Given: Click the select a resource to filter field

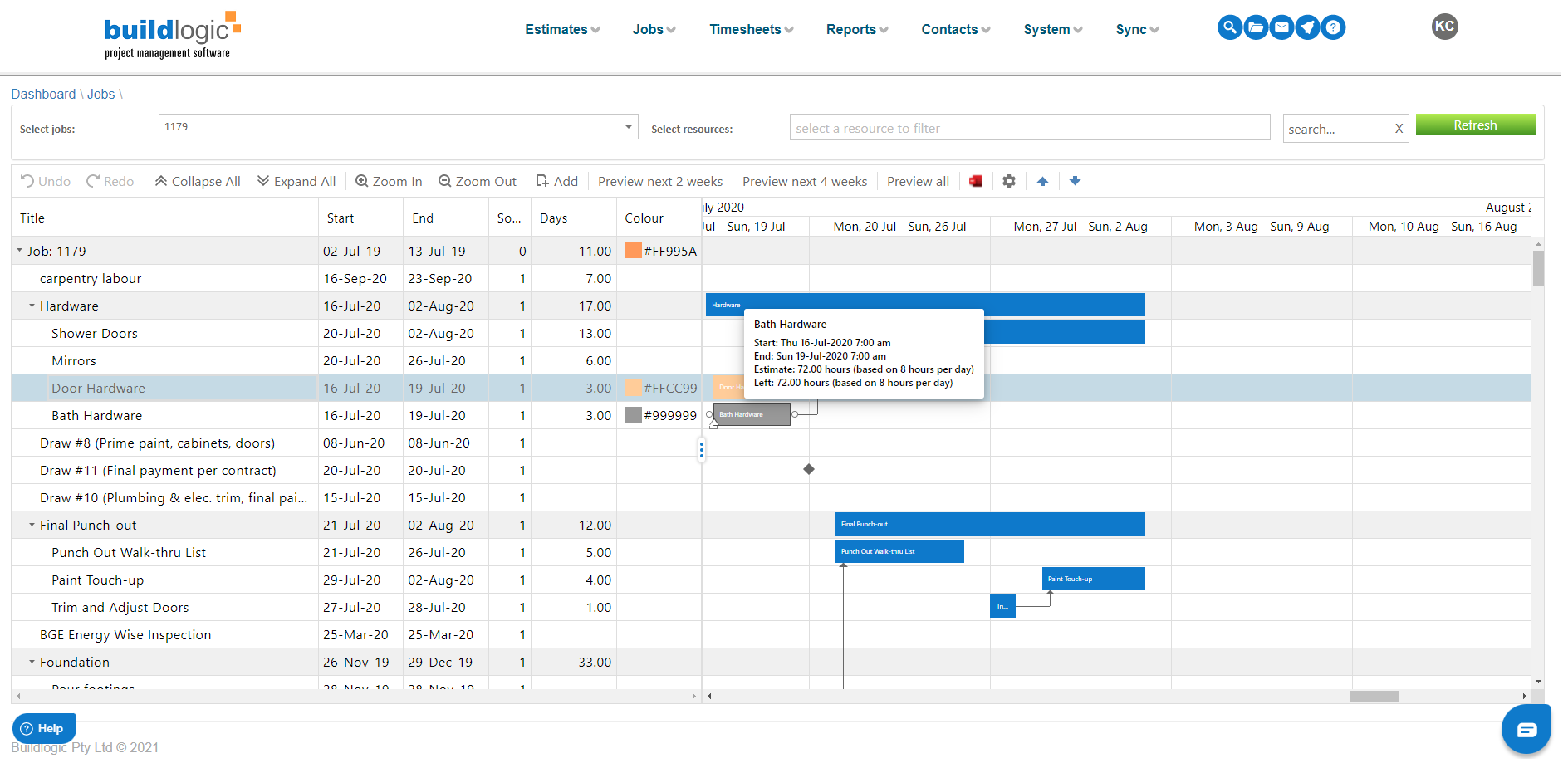Looking at the screenshot, I should click(1029, 127).
